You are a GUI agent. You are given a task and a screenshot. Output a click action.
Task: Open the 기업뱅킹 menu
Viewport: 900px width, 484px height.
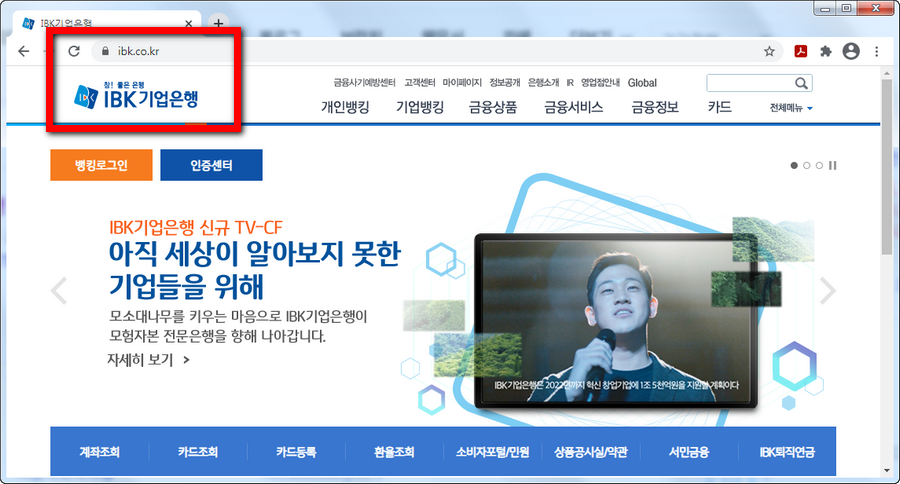coord(420,107)
